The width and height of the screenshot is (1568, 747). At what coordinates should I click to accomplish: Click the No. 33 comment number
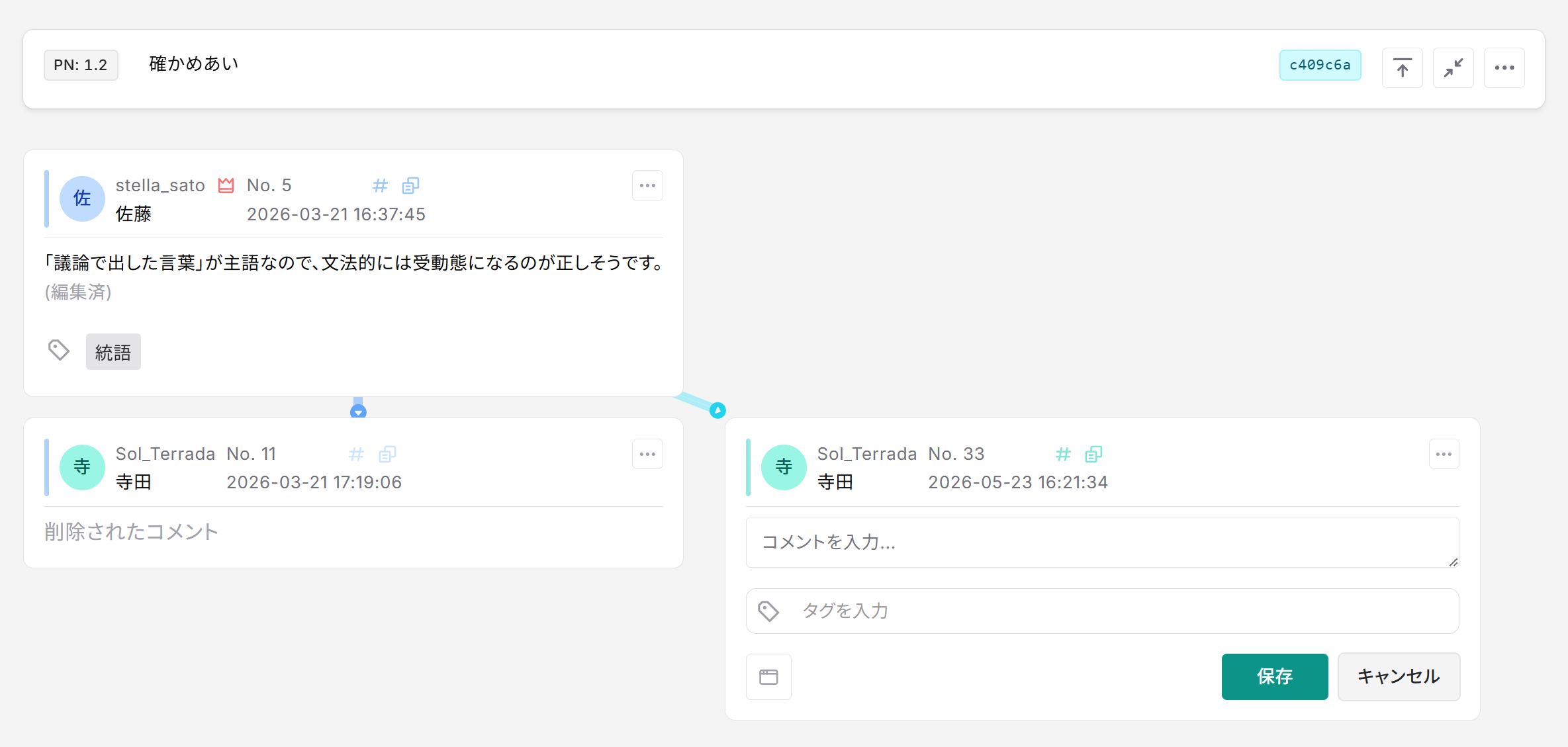[956, 454]
